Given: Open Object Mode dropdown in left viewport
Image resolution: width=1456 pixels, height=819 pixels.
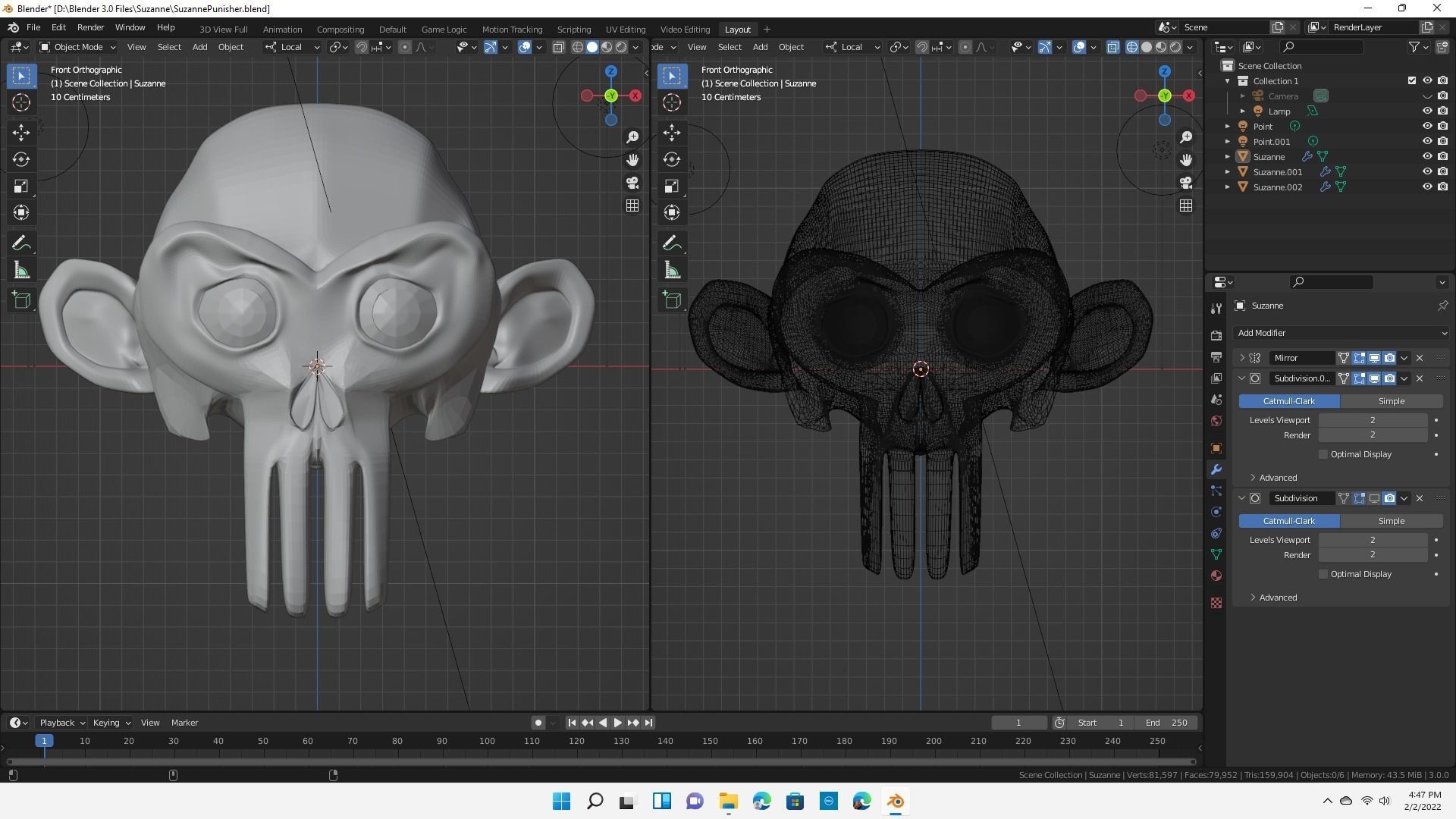Looking at the screenshot, I should 77,47.
